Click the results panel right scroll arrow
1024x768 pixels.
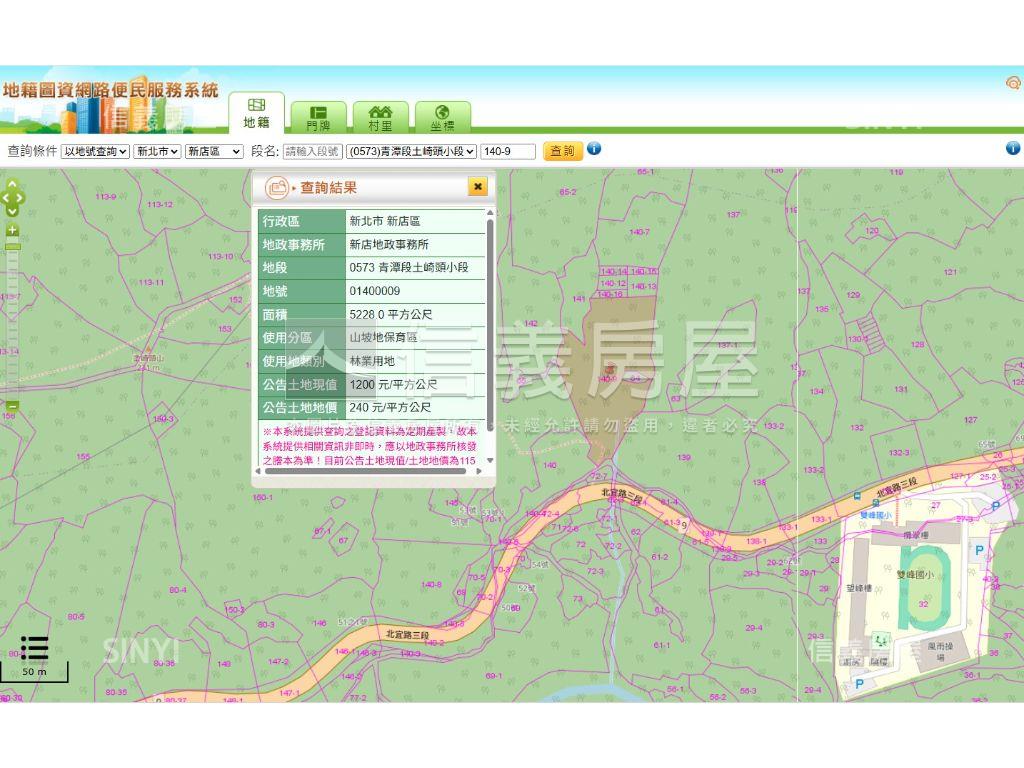coord(479,470)
